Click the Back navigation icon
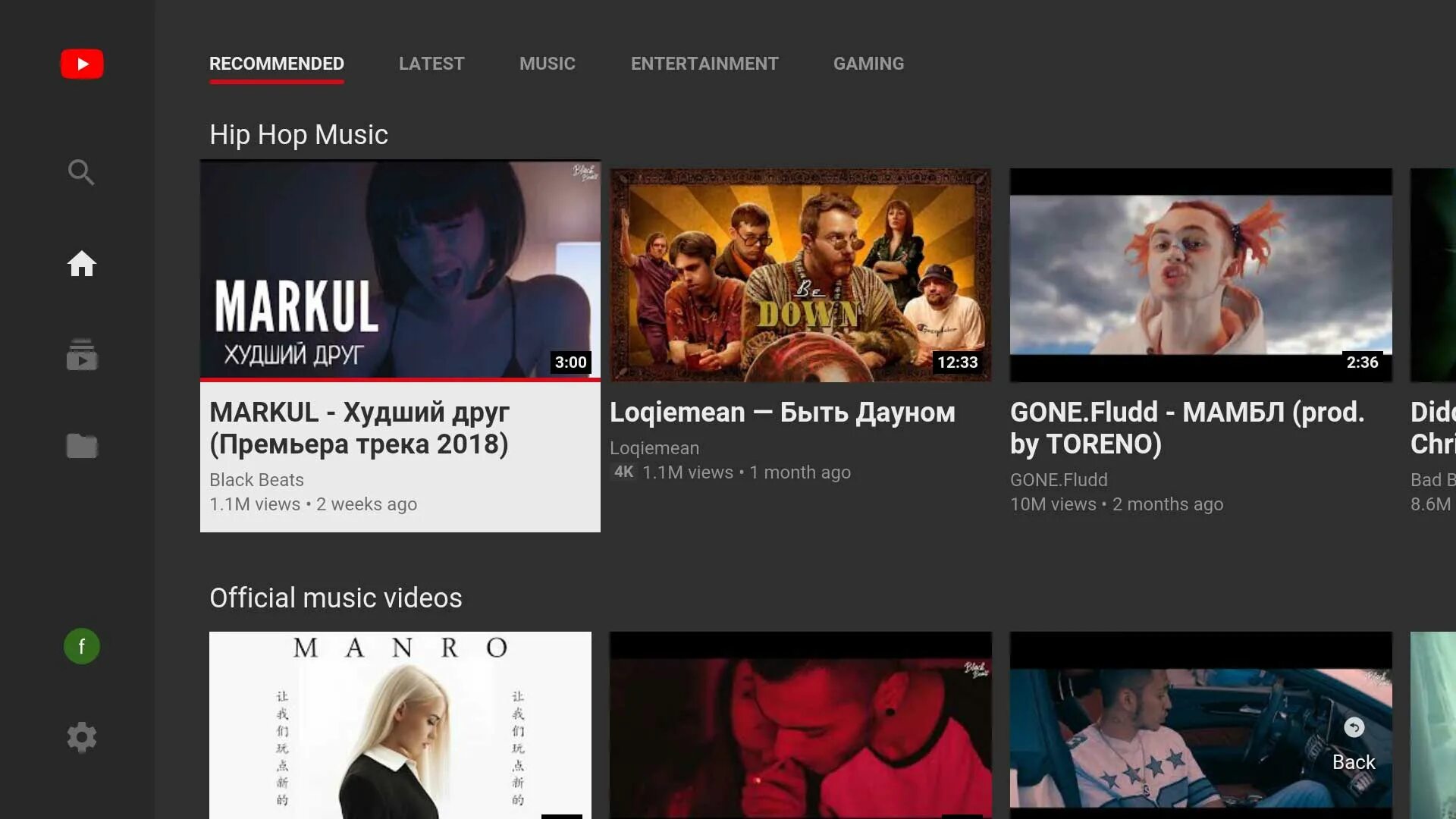The height and width of the screenshot is (819, 1456). (1352, 727)
